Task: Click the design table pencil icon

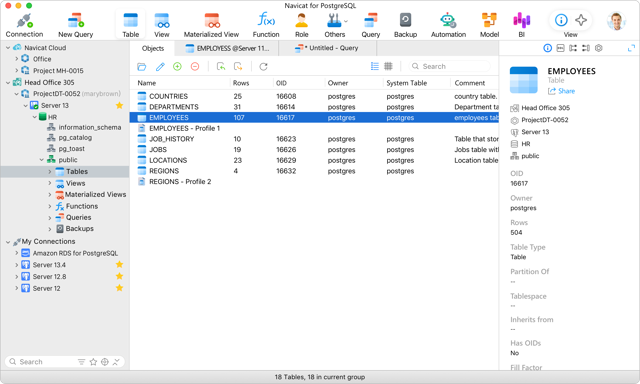Action: coord(160,67)
